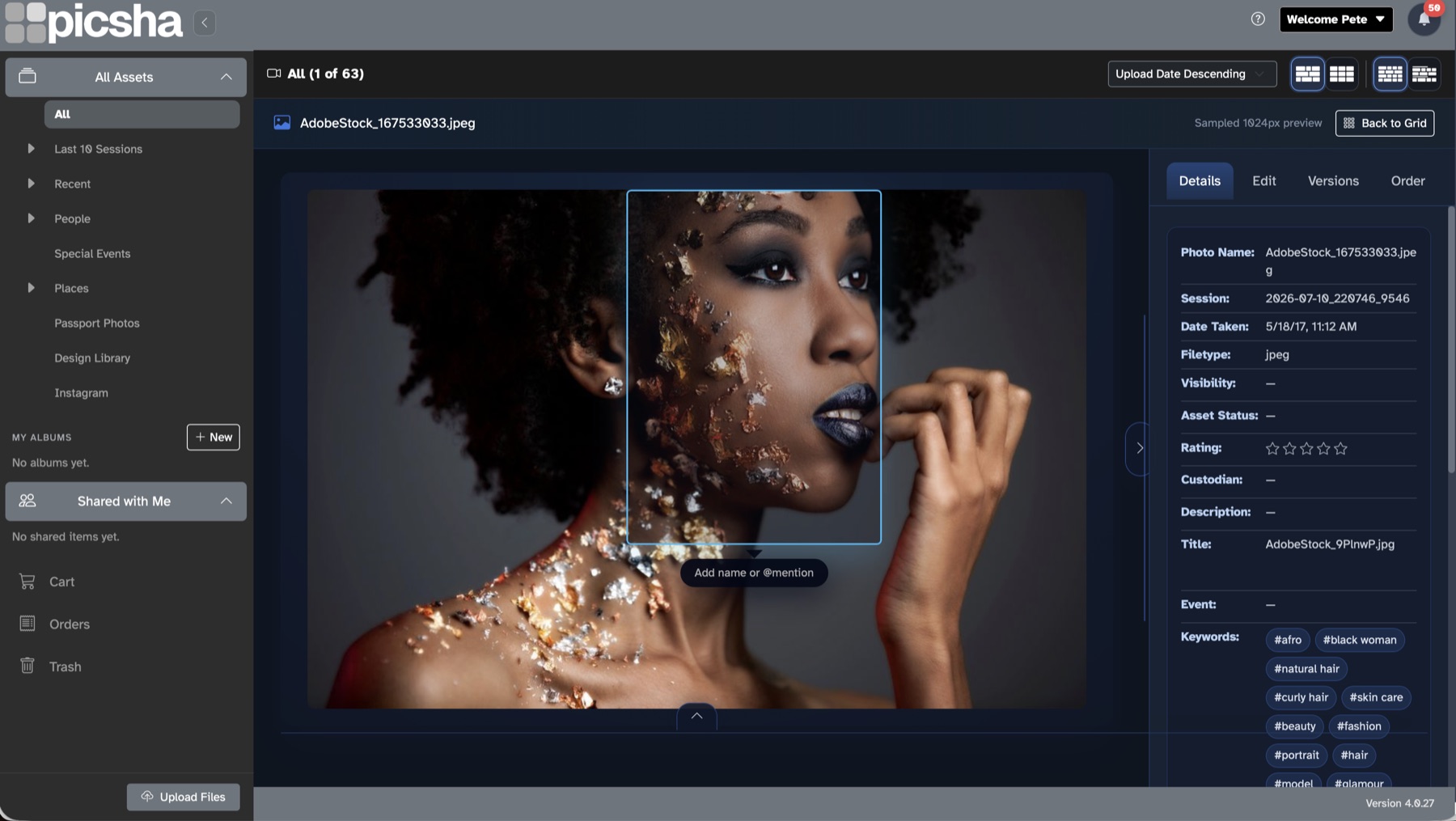
Task: Expand the Recent tree arrow
Action: 31,184
